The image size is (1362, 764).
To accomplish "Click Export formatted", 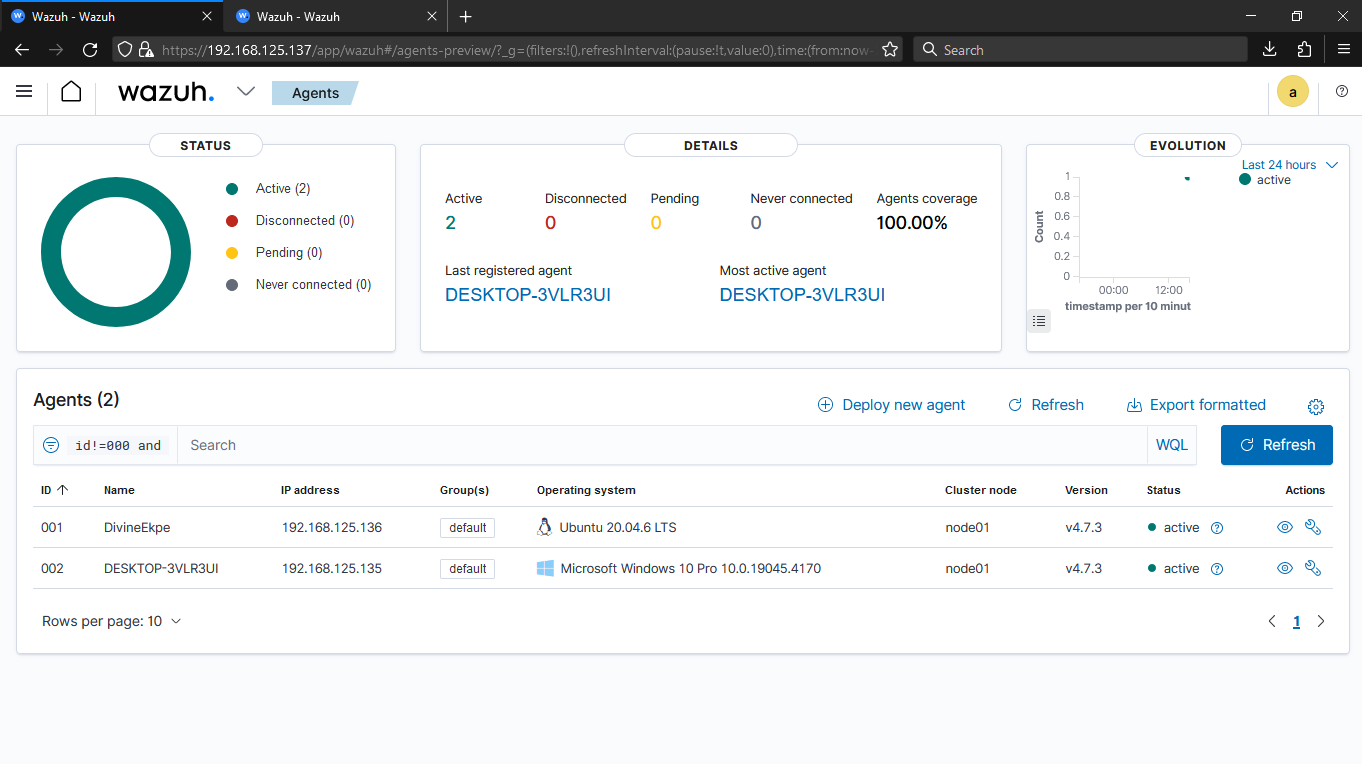I will click(1196, 405).
